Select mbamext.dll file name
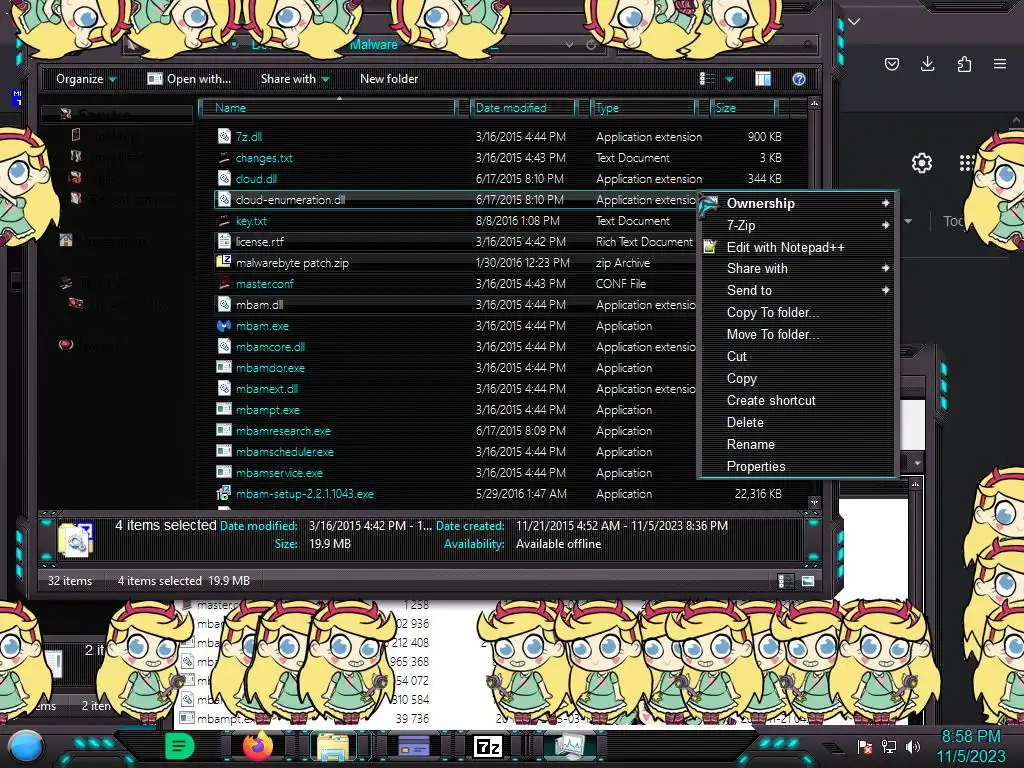Viewport: 1024px width, 768px height. 266,389
